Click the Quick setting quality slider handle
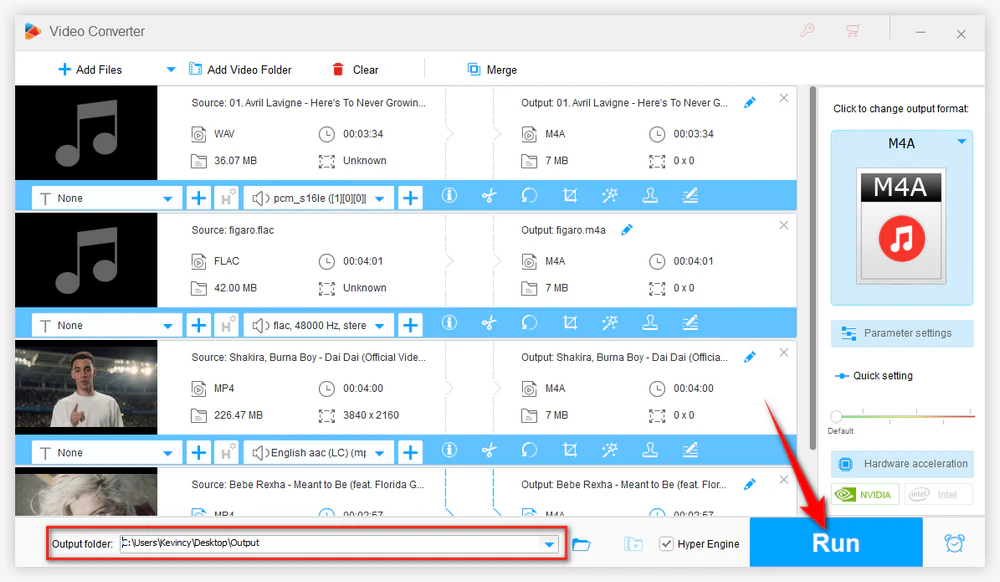 [836, 416]
